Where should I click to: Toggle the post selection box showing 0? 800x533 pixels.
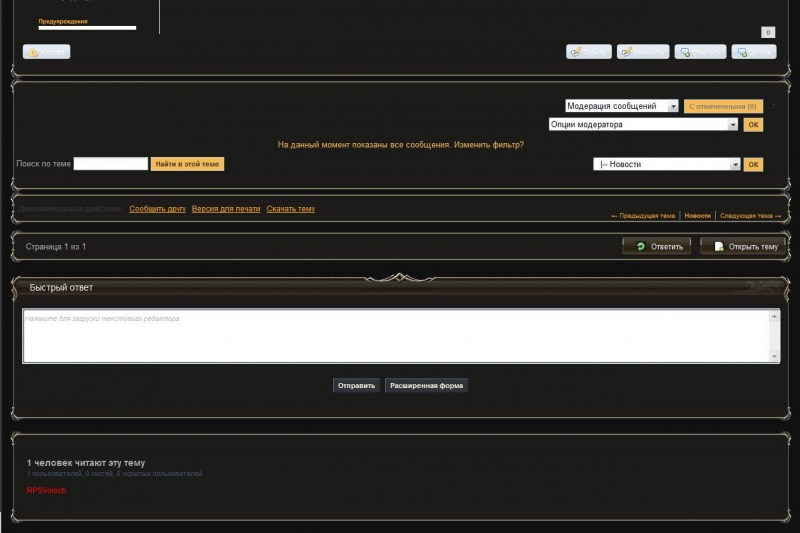point(768,33)
